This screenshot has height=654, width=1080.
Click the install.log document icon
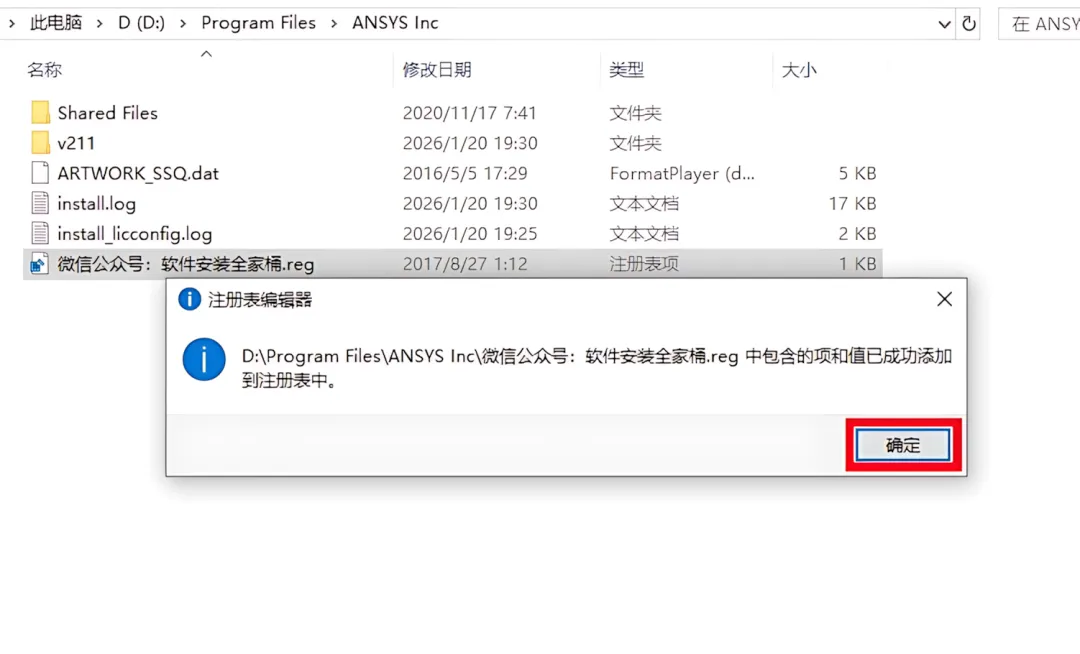(40, 203)
